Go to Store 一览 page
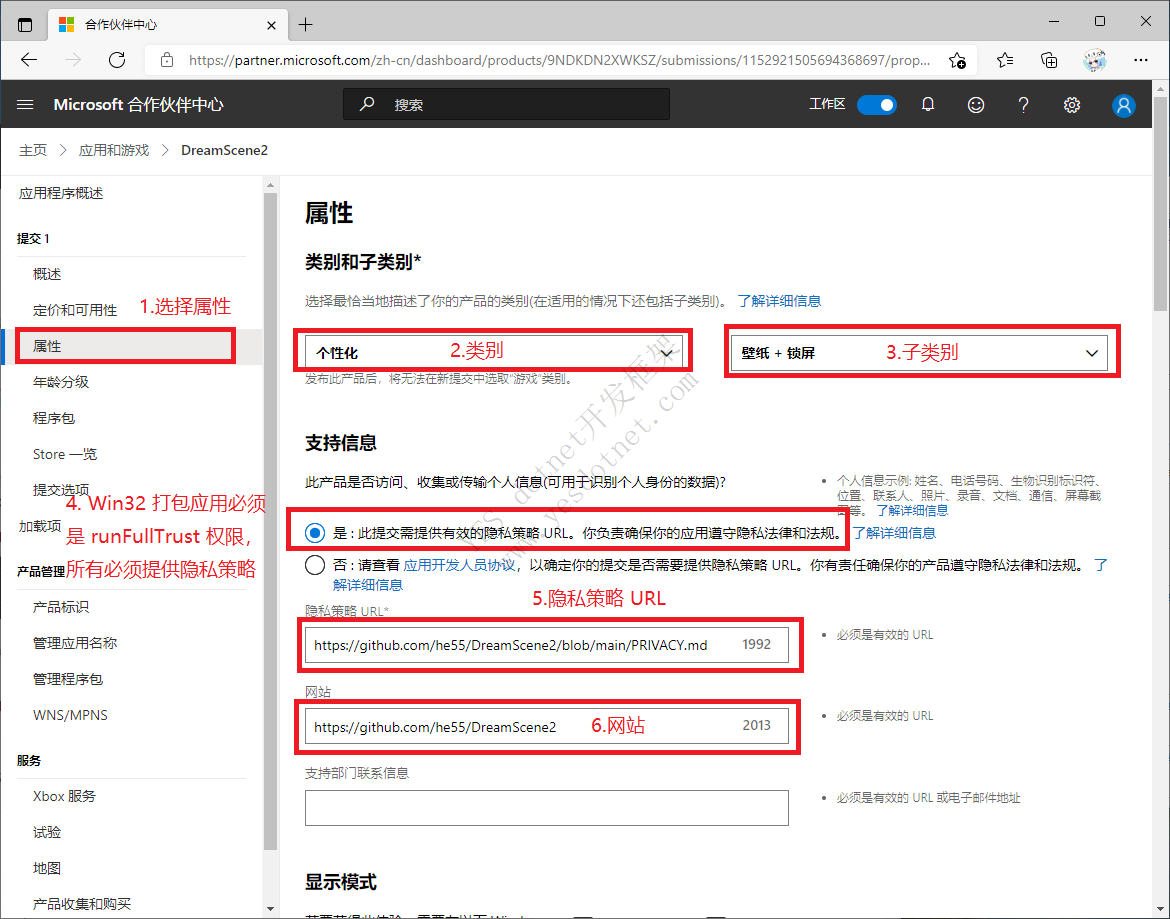Screen dimensions: 1170x919 pos(65,454)
